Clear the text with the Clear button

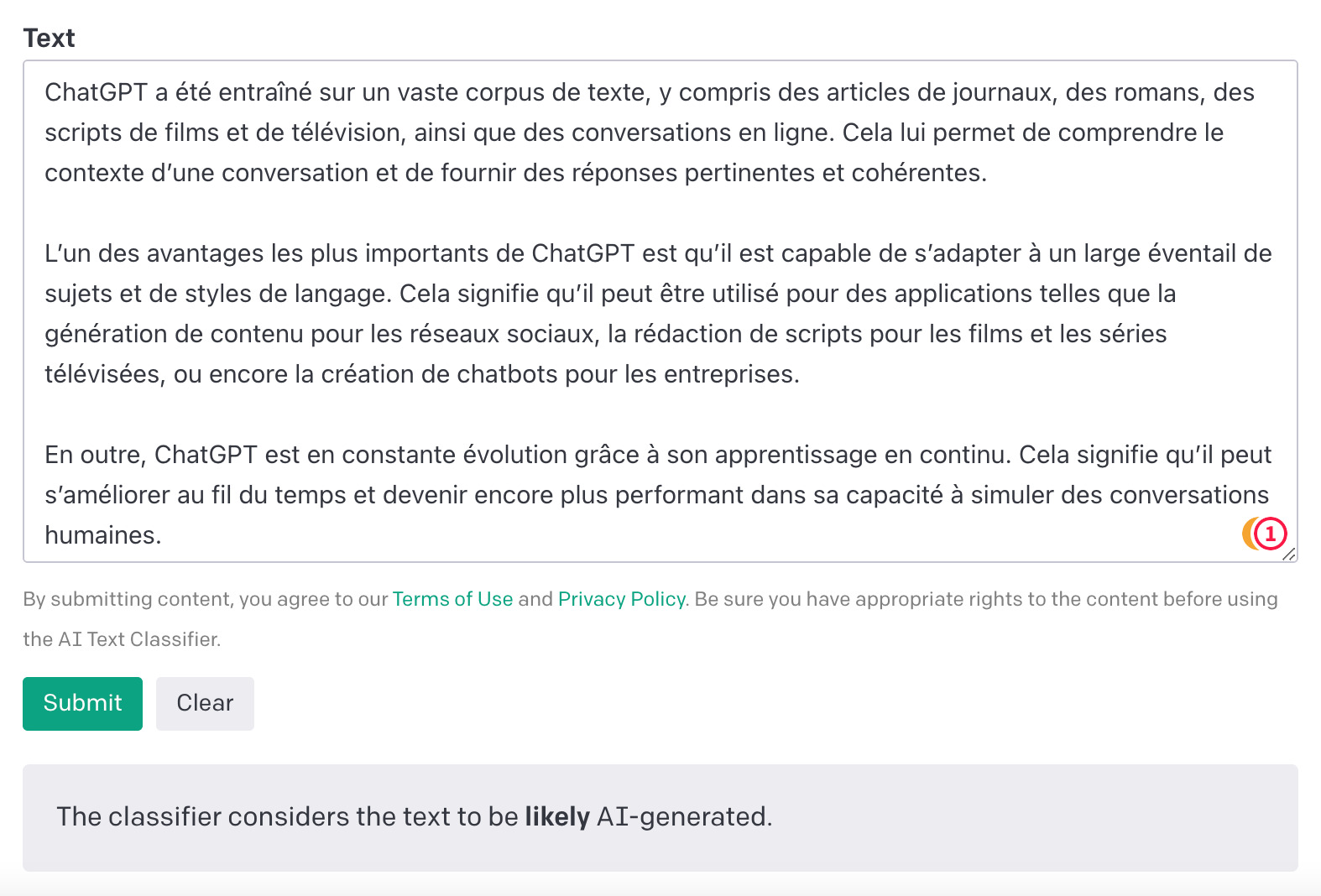tap(205, 703)
